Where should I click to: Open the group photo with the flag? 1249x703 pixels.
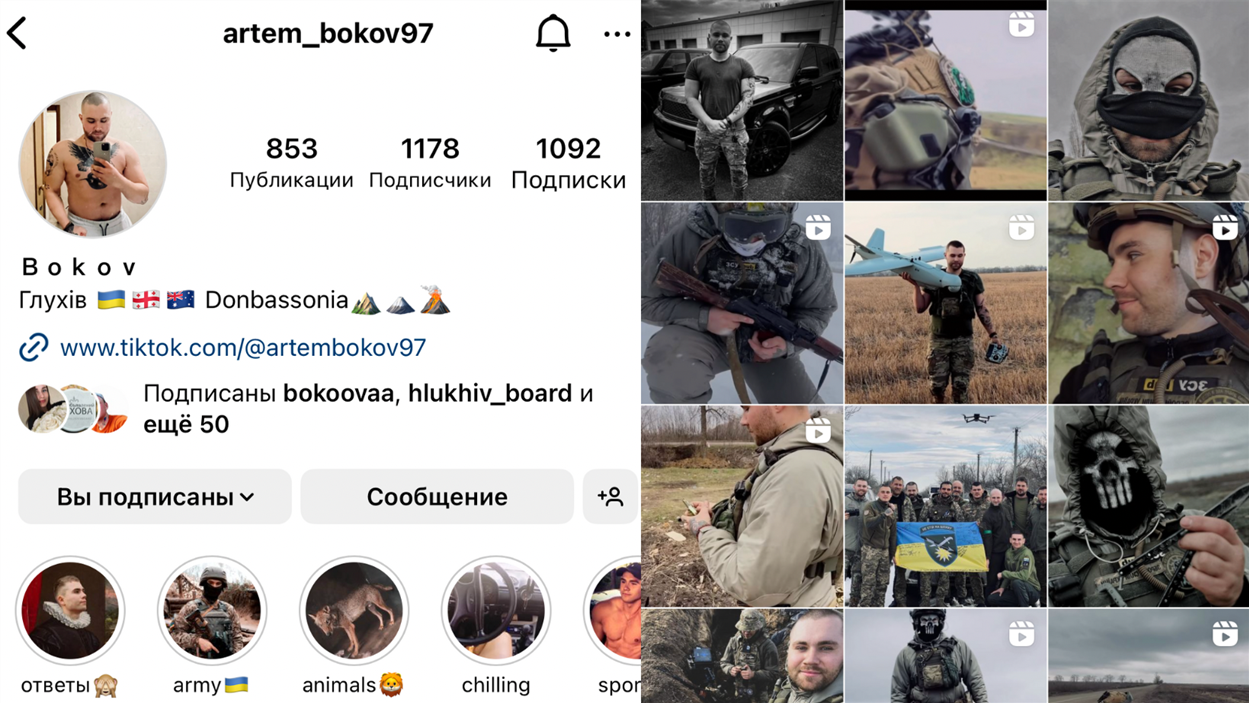pos(945,506)
